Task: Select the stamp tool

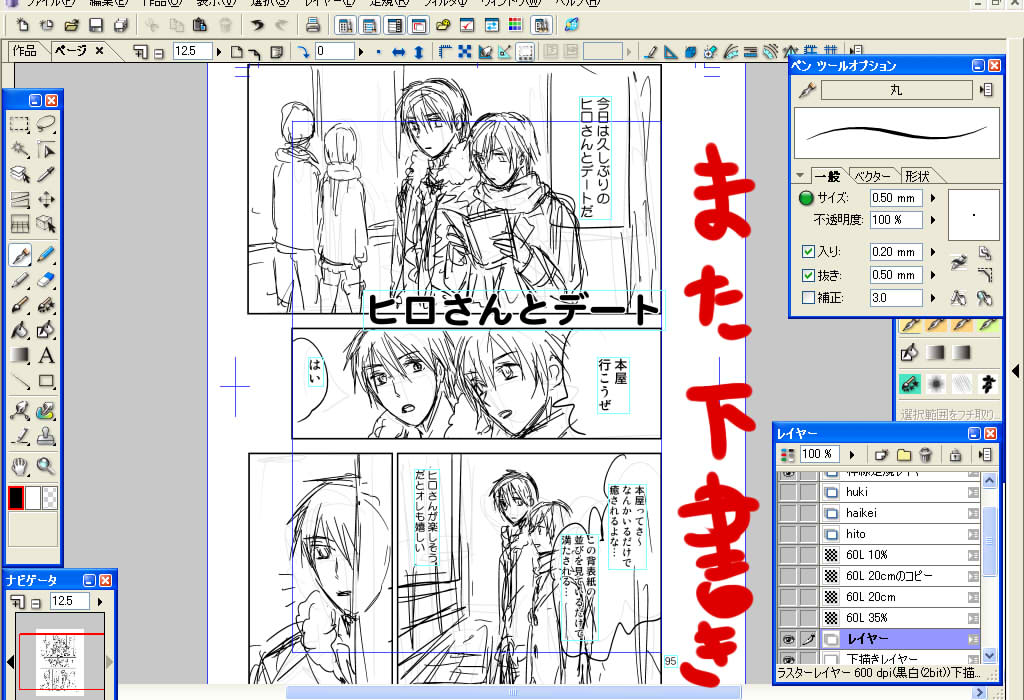Action: 46,436
